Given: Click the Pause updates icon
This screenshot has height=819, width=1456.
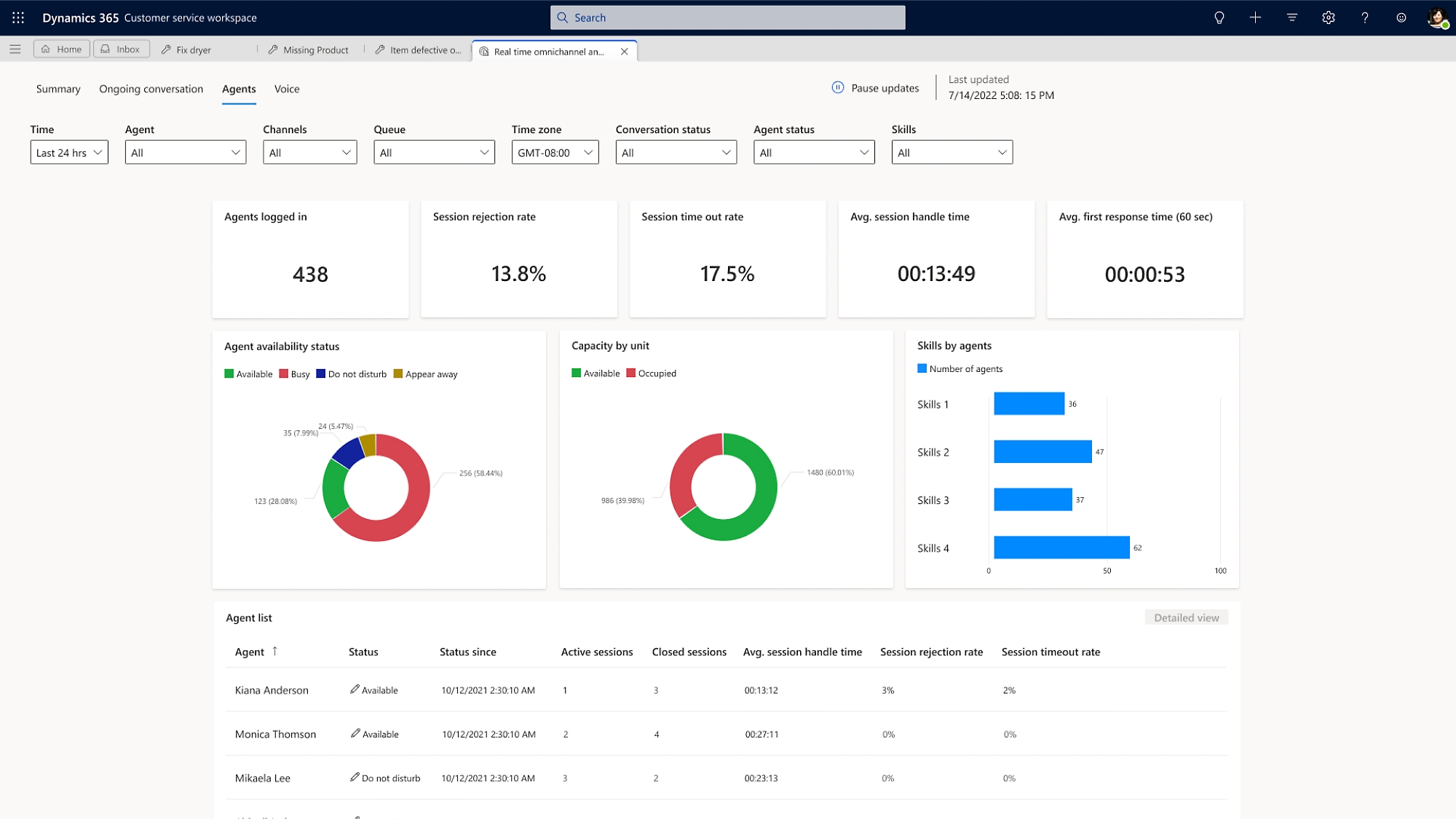Looking at the screenshot, I should pyautogui.click(x=837, y=87).
